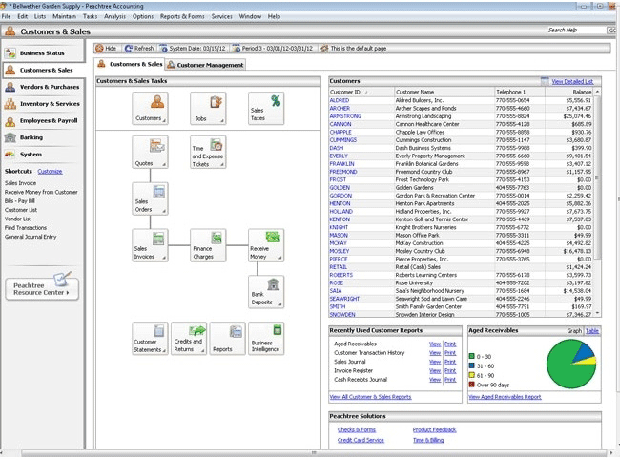
Task: Click the Search Help input field
Action: coord(577,30)
